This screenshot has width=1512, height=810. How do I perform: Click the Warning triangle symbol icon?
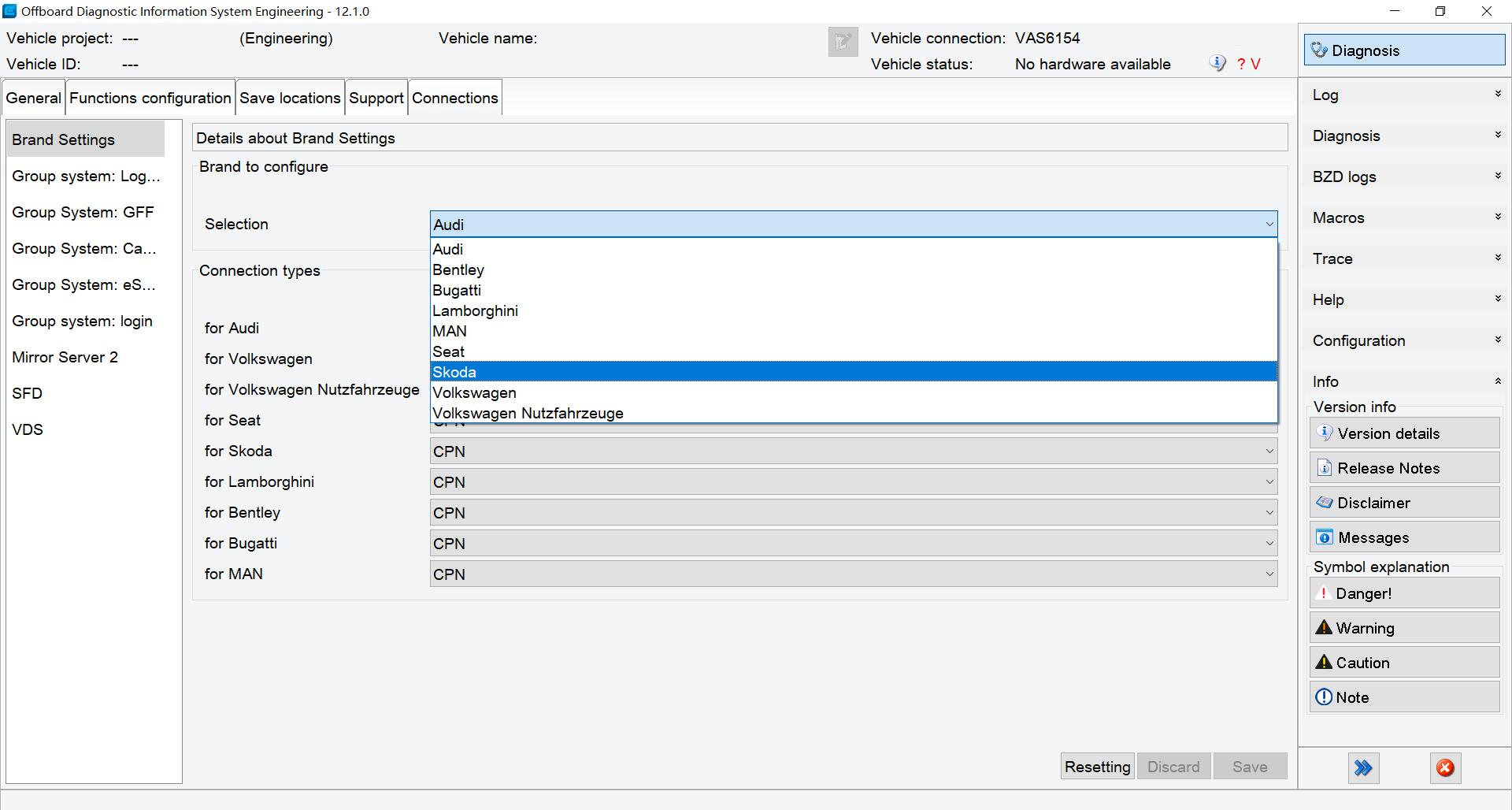tap(1324, 627)
